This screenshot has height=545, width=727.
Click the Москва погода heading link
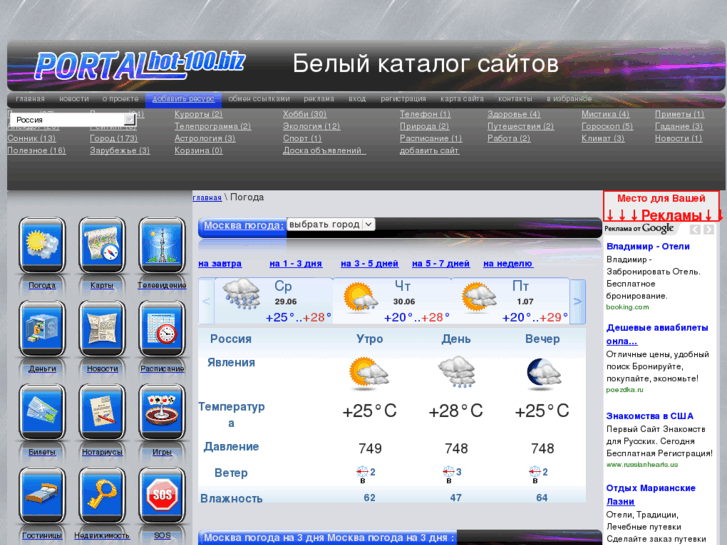coord(243,225)
